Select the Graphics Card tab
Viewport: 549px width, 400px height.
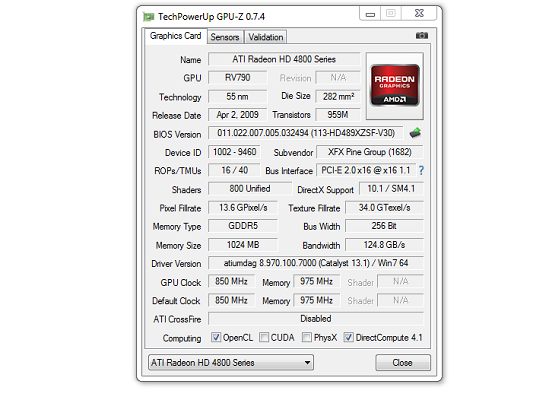[175, 36]
